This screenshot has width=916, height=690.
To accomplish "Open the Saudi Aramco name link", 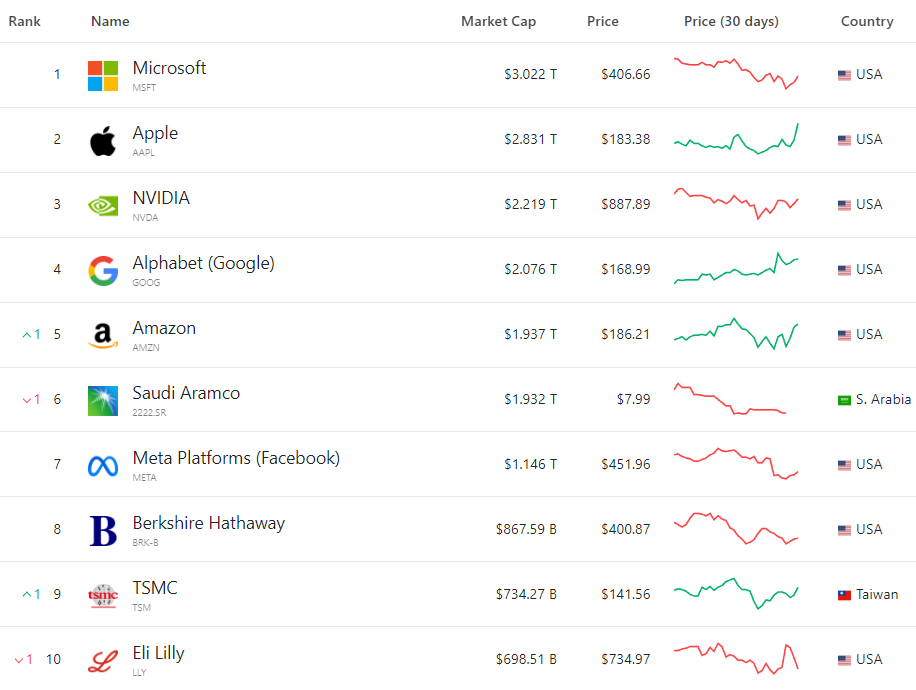I will 186,393.
